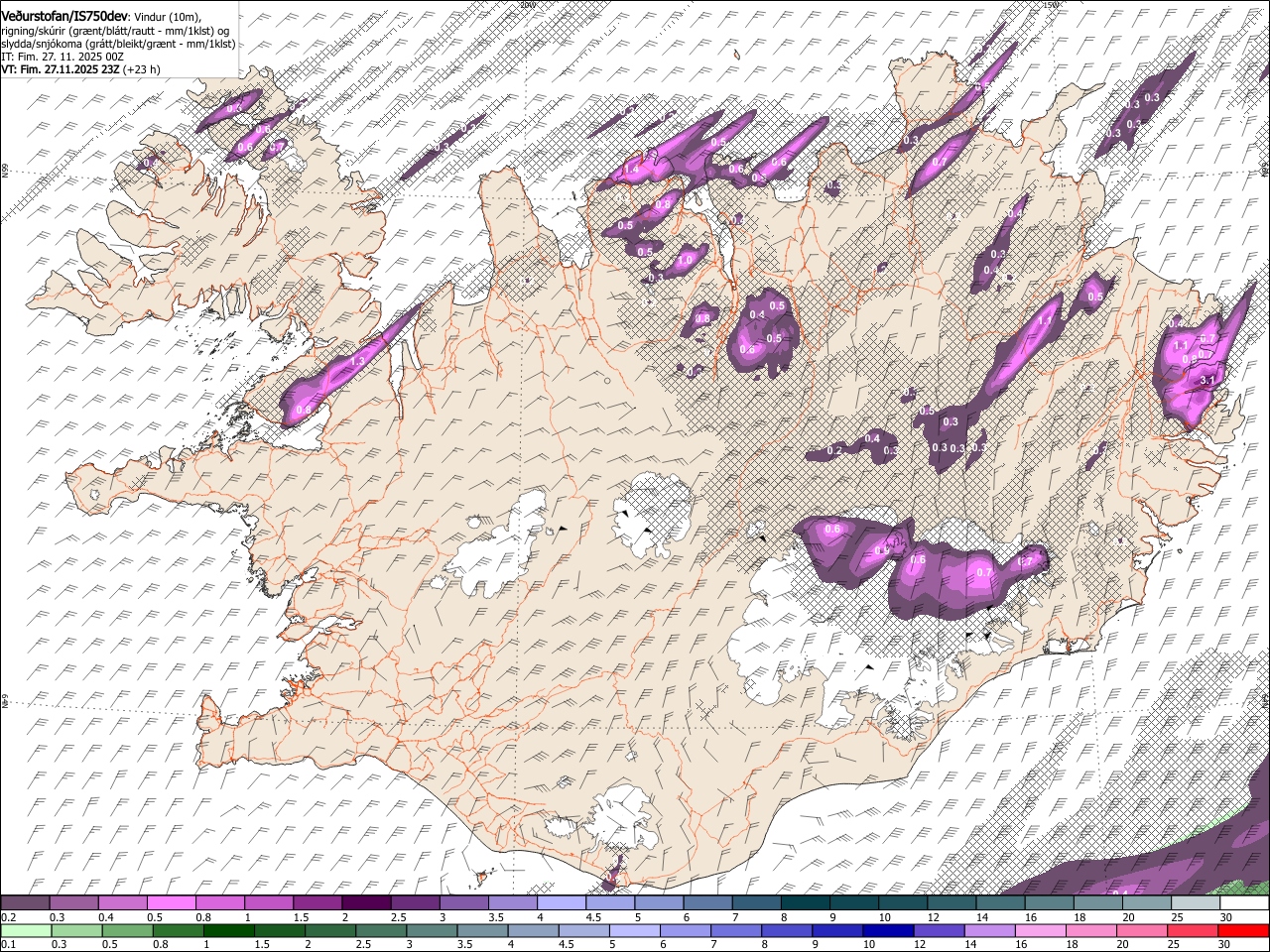Image resolution: width=1270 pixels, height=952 pixels.
Task: Select the deep blue lower swatch starting at 10
Action: [888, 931]
